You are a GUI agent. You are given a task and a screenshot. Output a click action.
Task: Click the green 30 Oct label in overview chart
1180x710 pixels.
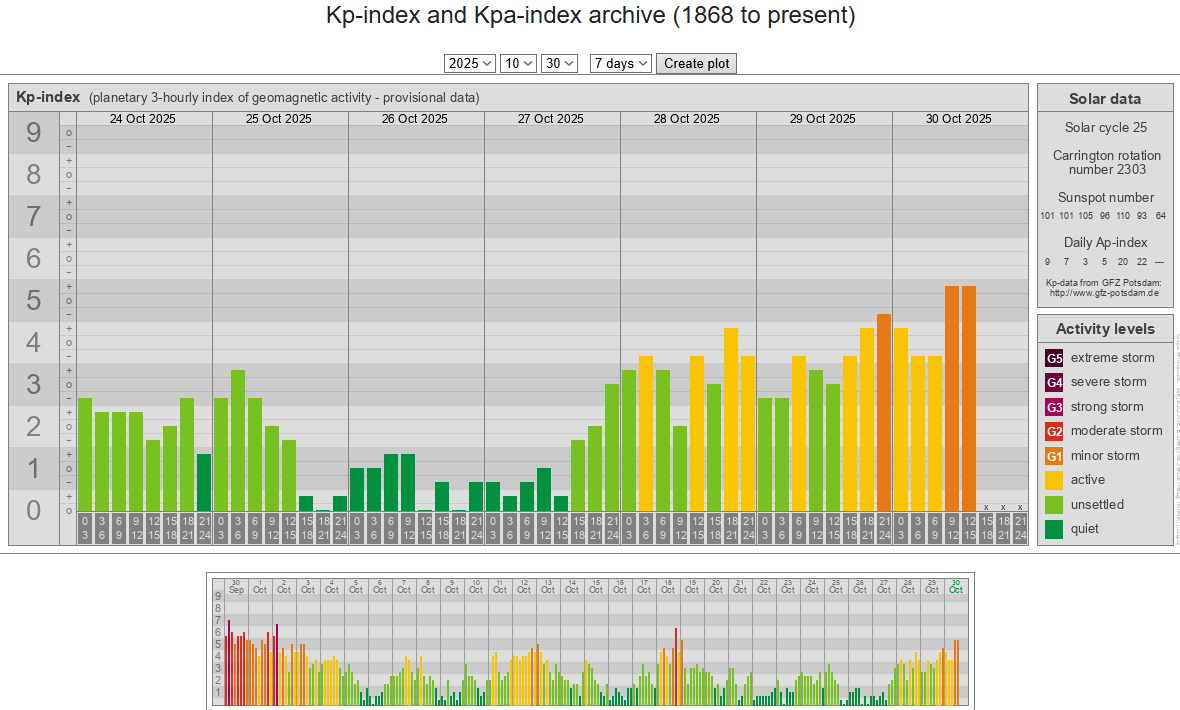pyautogui.click(x=956, y=587)
